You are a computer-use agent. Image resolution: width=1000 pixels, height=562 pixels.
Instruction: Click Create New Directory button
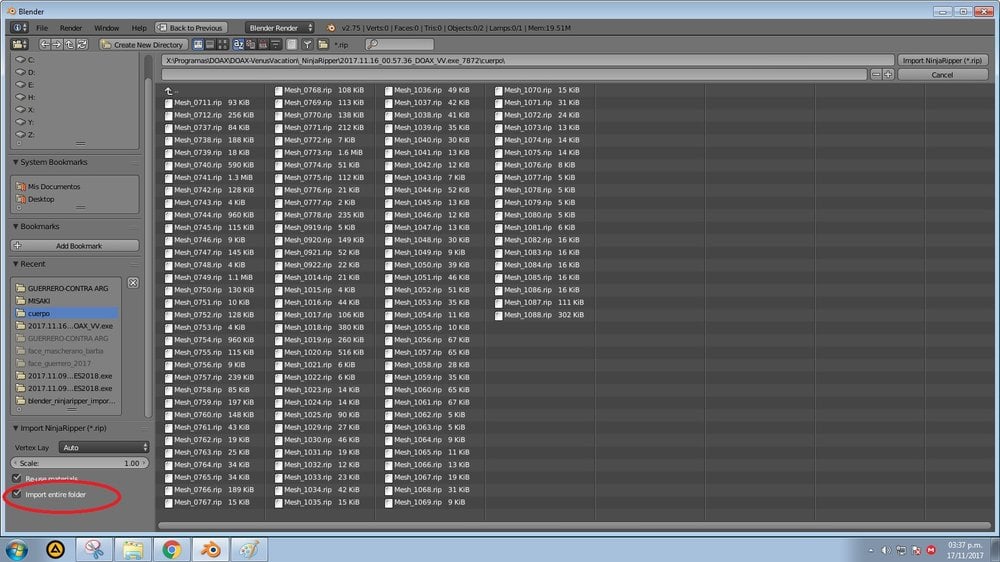(x=143, y=45)
